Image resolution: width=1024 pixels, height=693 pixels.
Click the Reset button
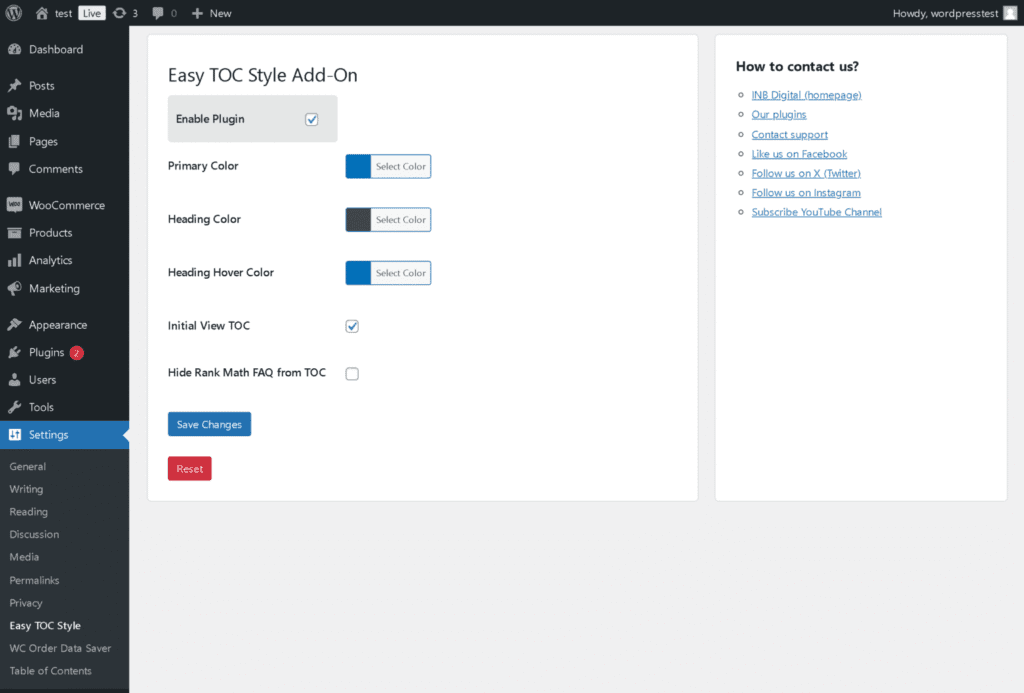click(x=189, y=468)
